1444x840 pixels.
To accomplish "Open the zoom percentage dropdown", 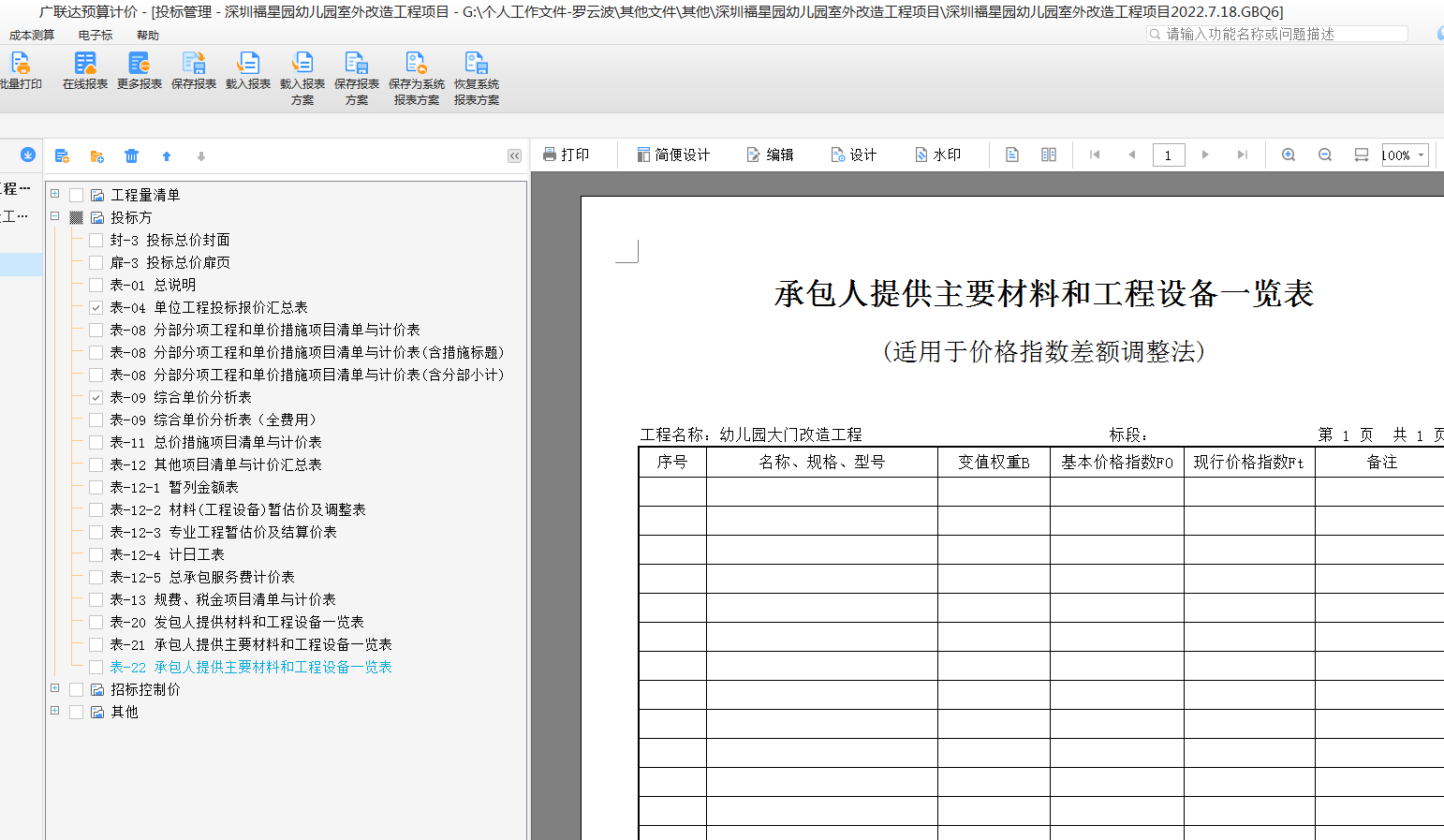I will pos(1422,155).
